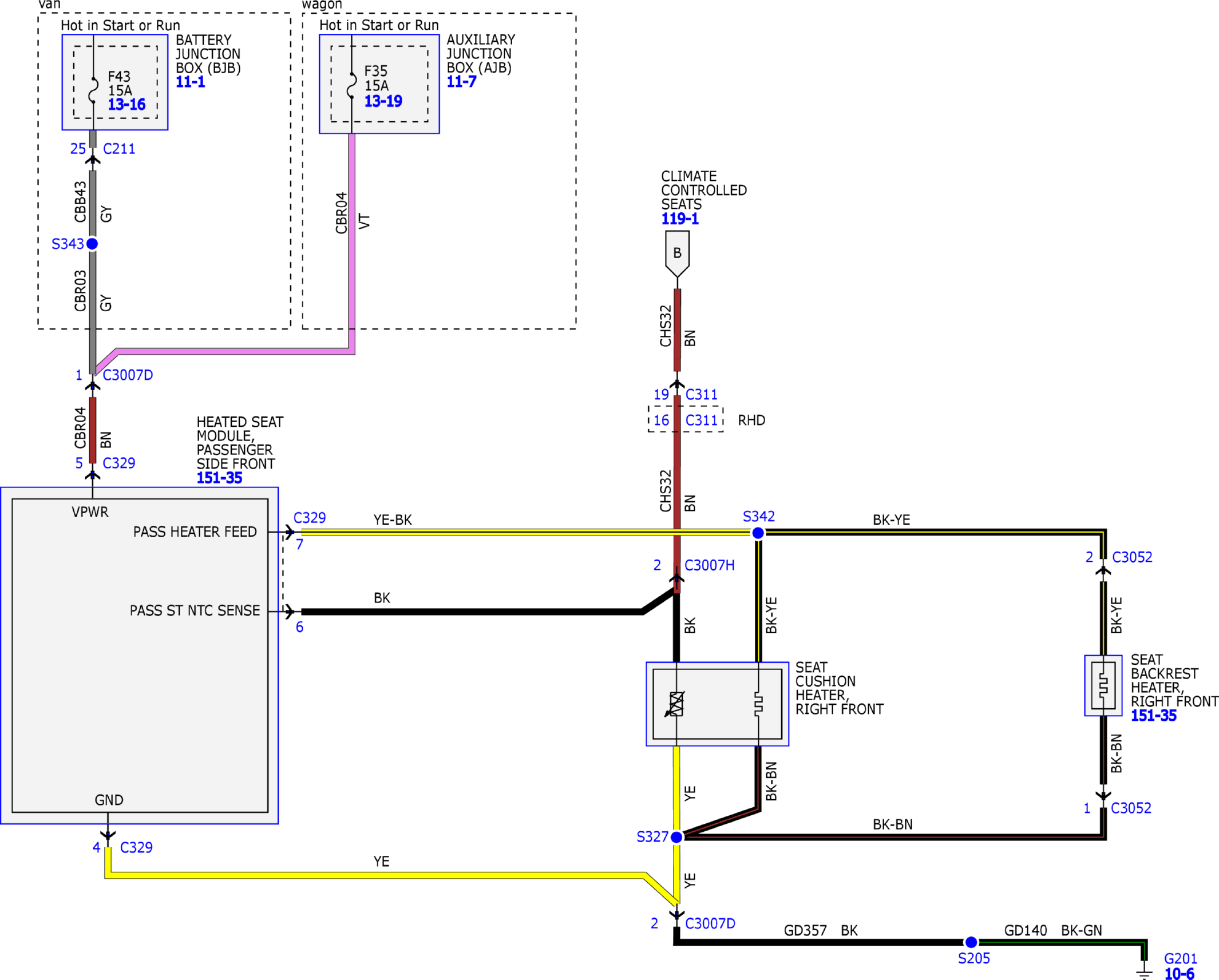Open the 13-16 fuse F43 reference

[126, 104]
